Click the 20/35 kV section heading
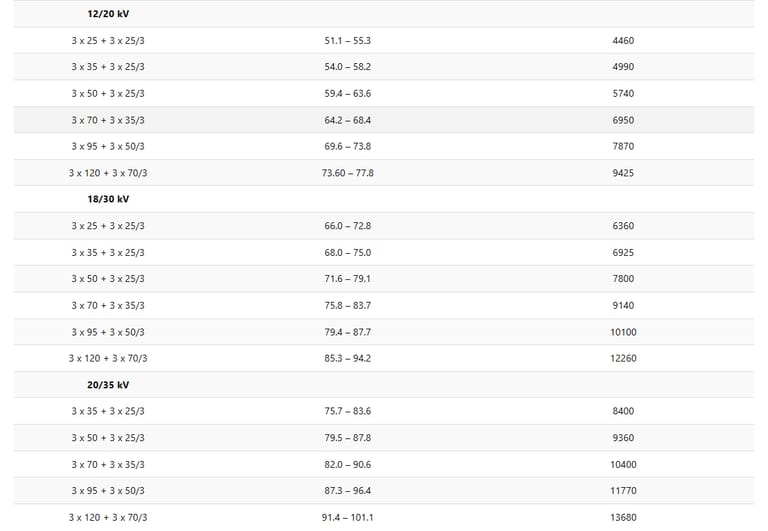Image resolution: width=768 pixels, height=531 pixels. click(108, 384)
